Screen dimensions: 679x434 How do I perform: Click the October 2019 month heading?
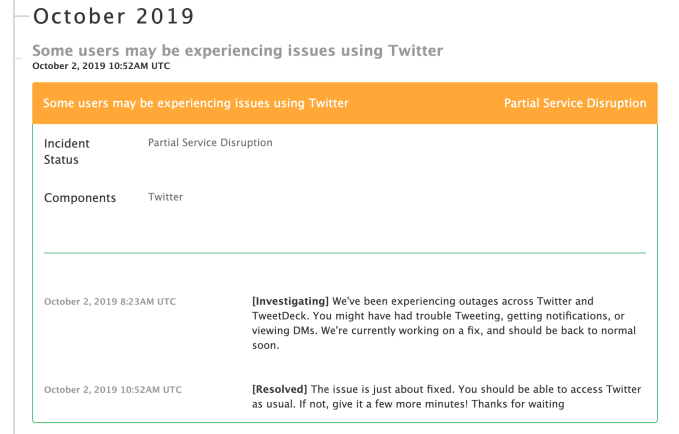(x=114, y=17)
